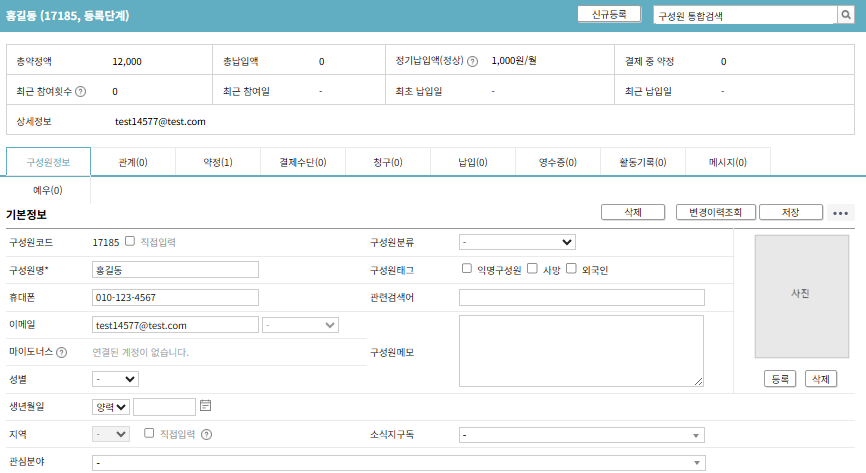Switch to the 관계(0) tab
This screenshot has width=866, height=473.
[x=133, y=162]
